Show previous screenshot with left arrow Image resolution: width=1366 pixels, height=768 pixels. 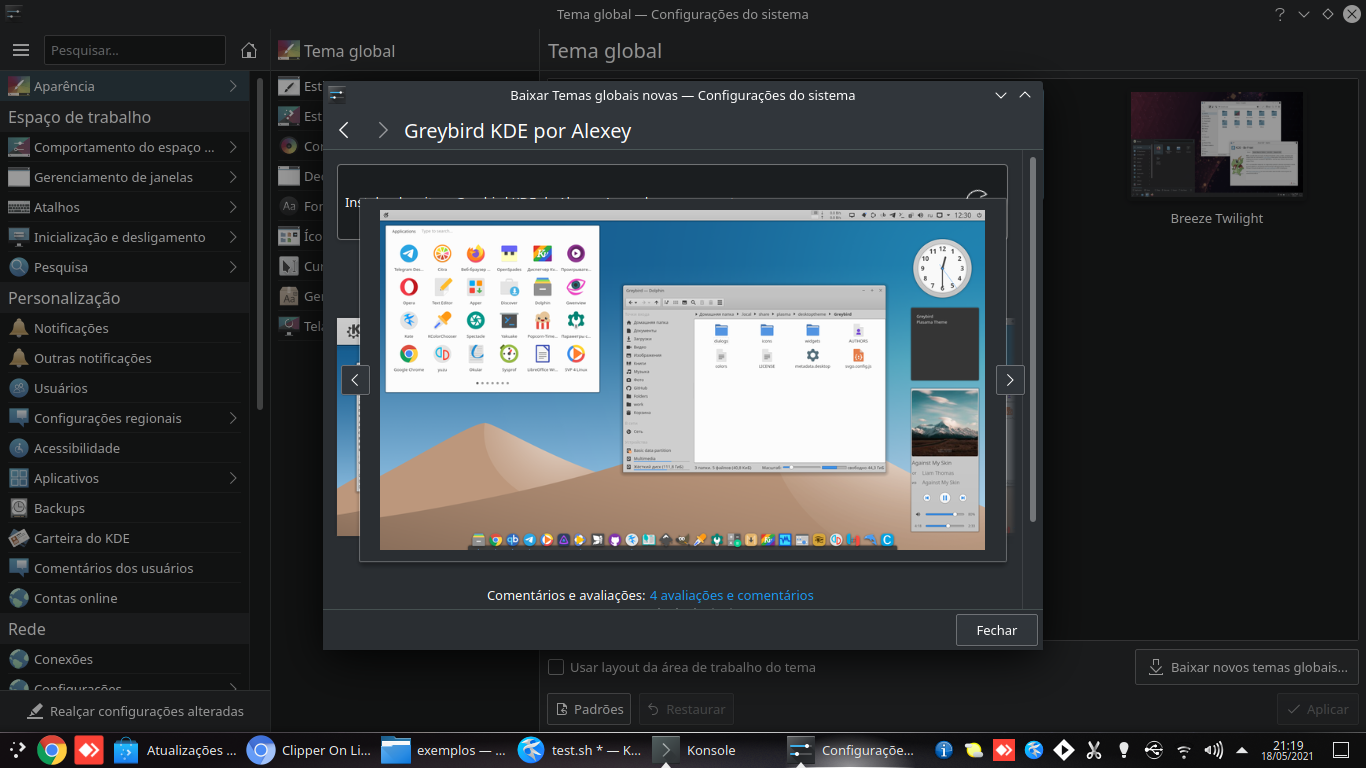coord(356,380)
